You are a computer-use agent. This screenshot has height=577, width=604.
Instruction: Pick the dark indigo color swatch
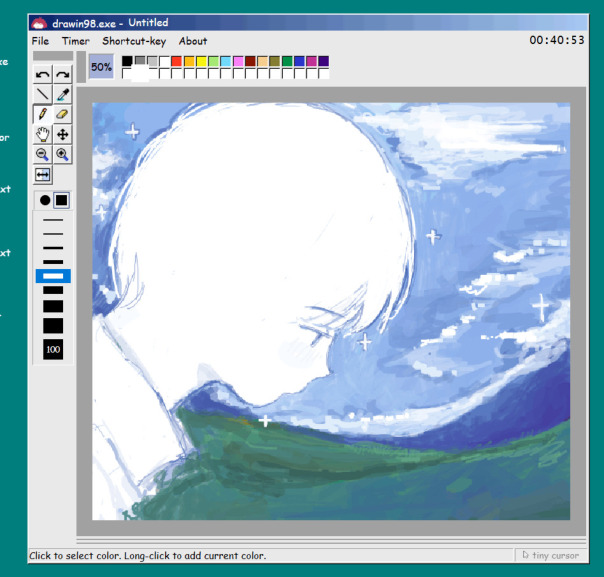pos(324,61)
